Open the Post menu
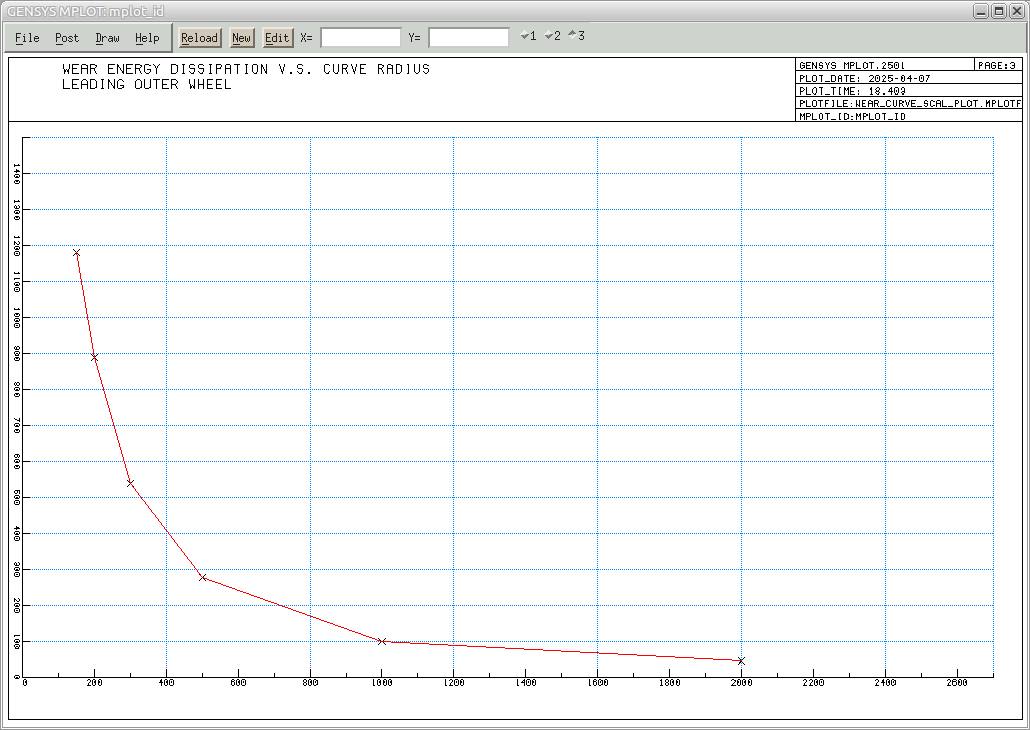This screenshot has height=730, width=1030. tap(66, 37)
